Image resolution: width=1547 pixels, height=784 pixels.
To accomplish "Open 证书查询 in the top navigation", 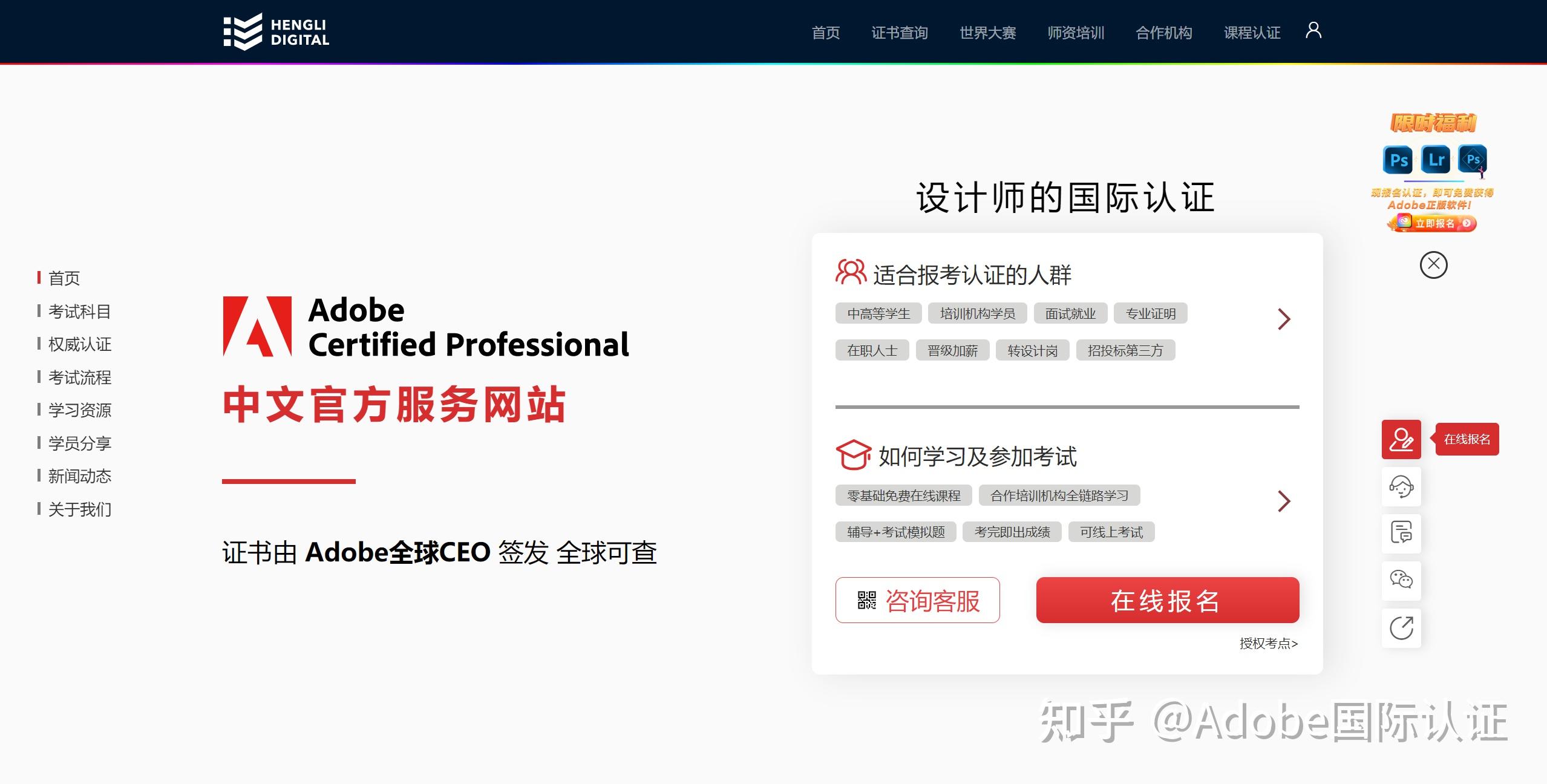I will coord(899,33).
